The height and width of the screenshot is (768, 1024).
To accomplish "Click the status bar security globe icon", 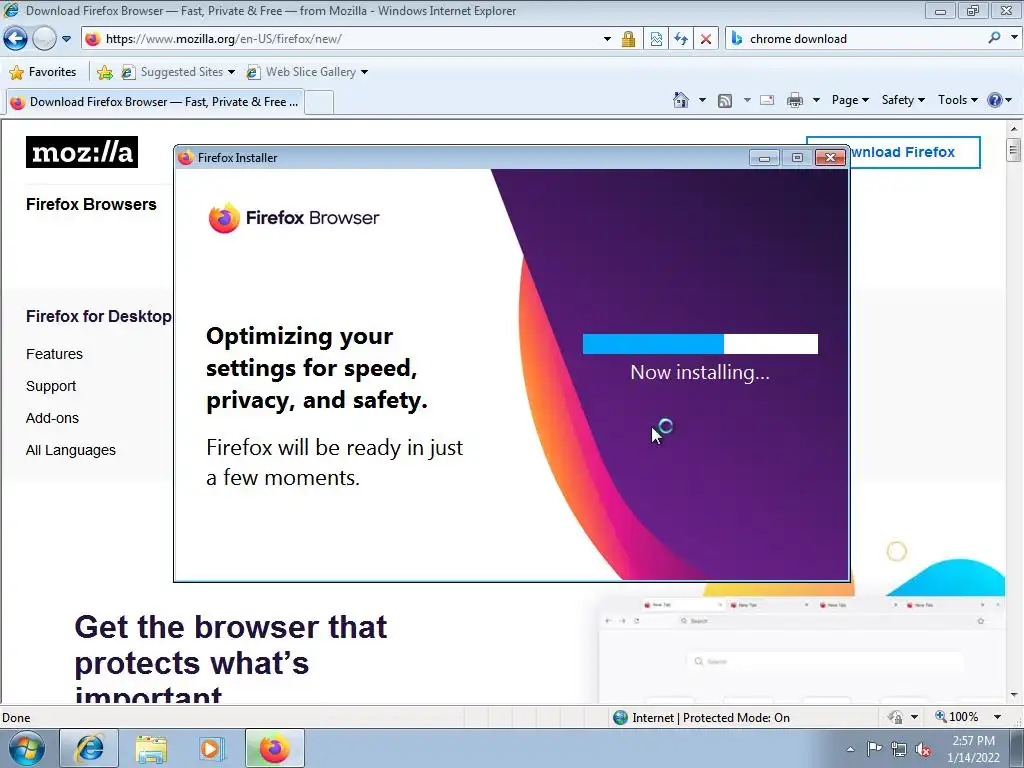I will (x=620, y=718).
